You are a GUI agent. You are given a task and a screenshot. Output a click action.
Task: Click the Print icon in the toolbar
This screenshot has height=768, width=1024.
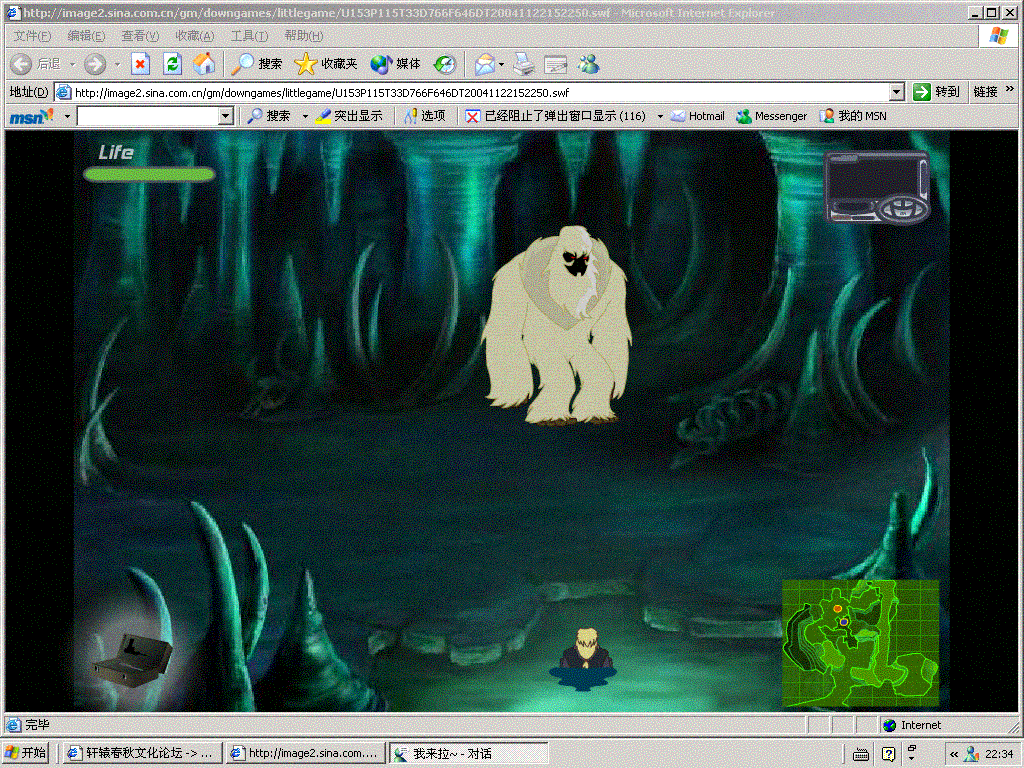524,64
